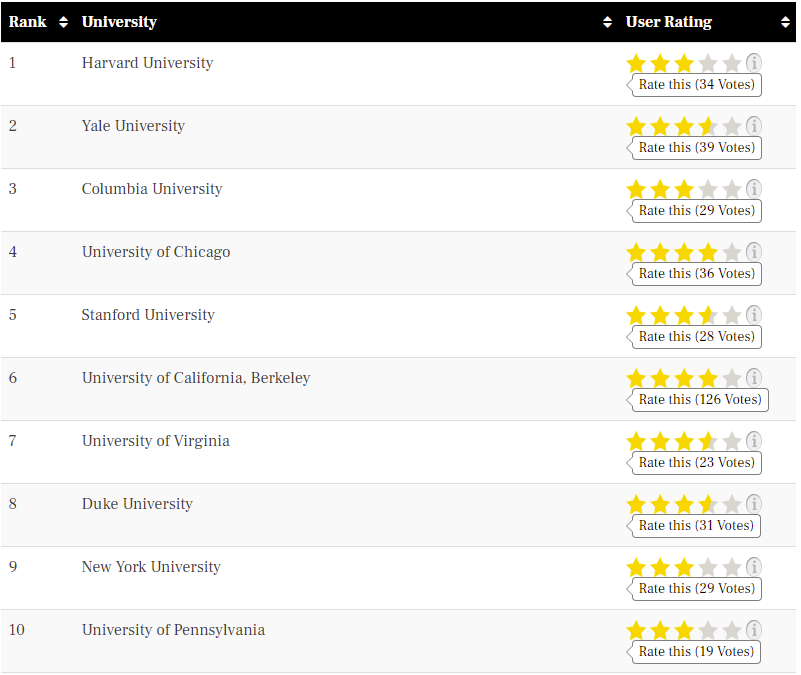This screenshot has width=801, height=675.
Task: Open info icon for University of Pennsylvania
Action: (x=754, y=630)
